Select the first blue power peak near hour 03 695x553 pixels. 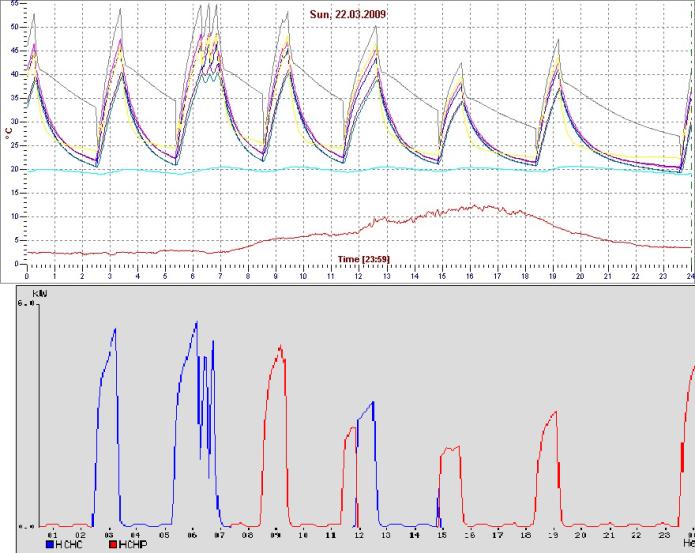[x=114, y=330]
